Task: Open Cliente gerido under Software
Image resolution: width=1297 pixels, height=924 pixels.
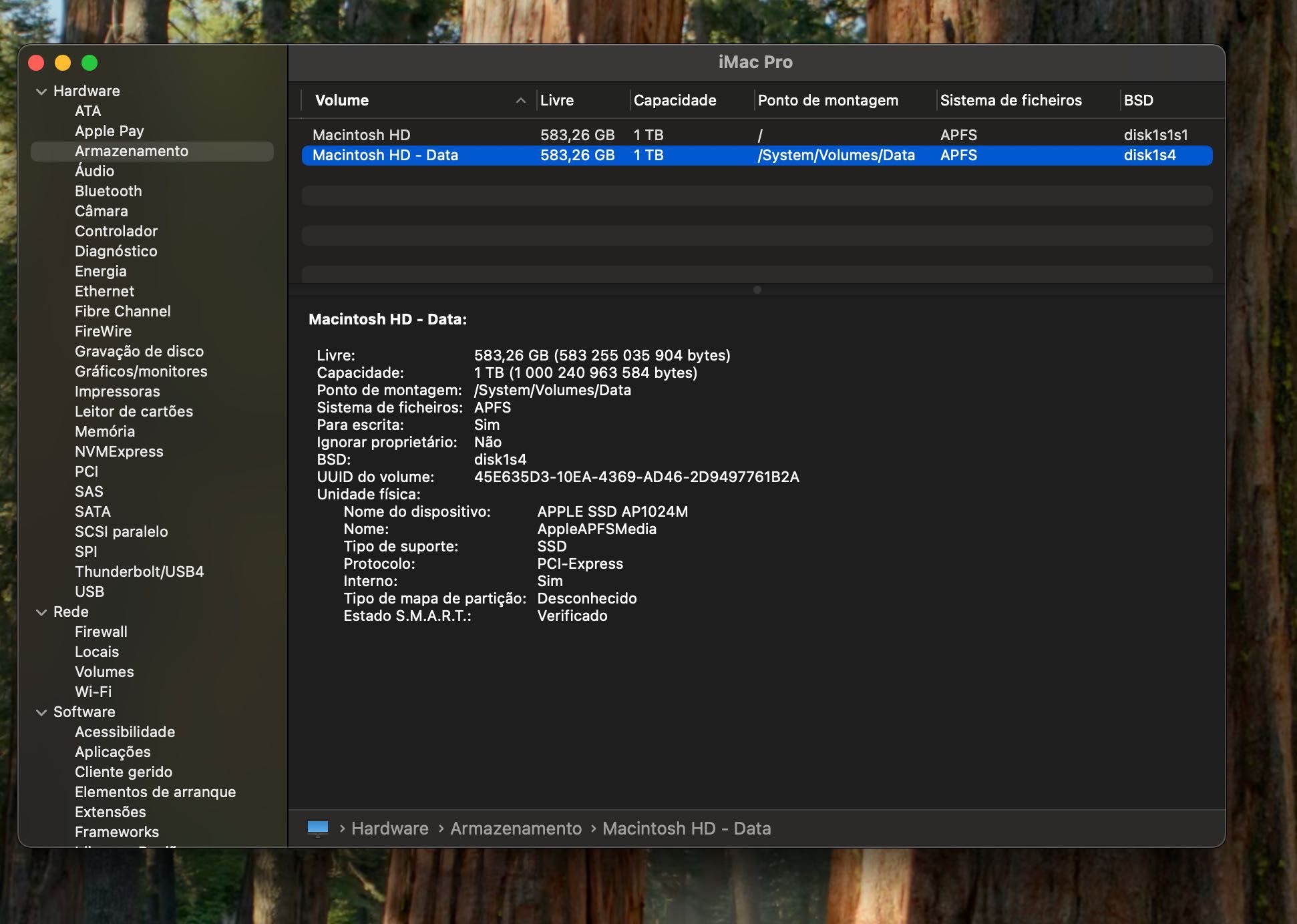Action: 124,772
